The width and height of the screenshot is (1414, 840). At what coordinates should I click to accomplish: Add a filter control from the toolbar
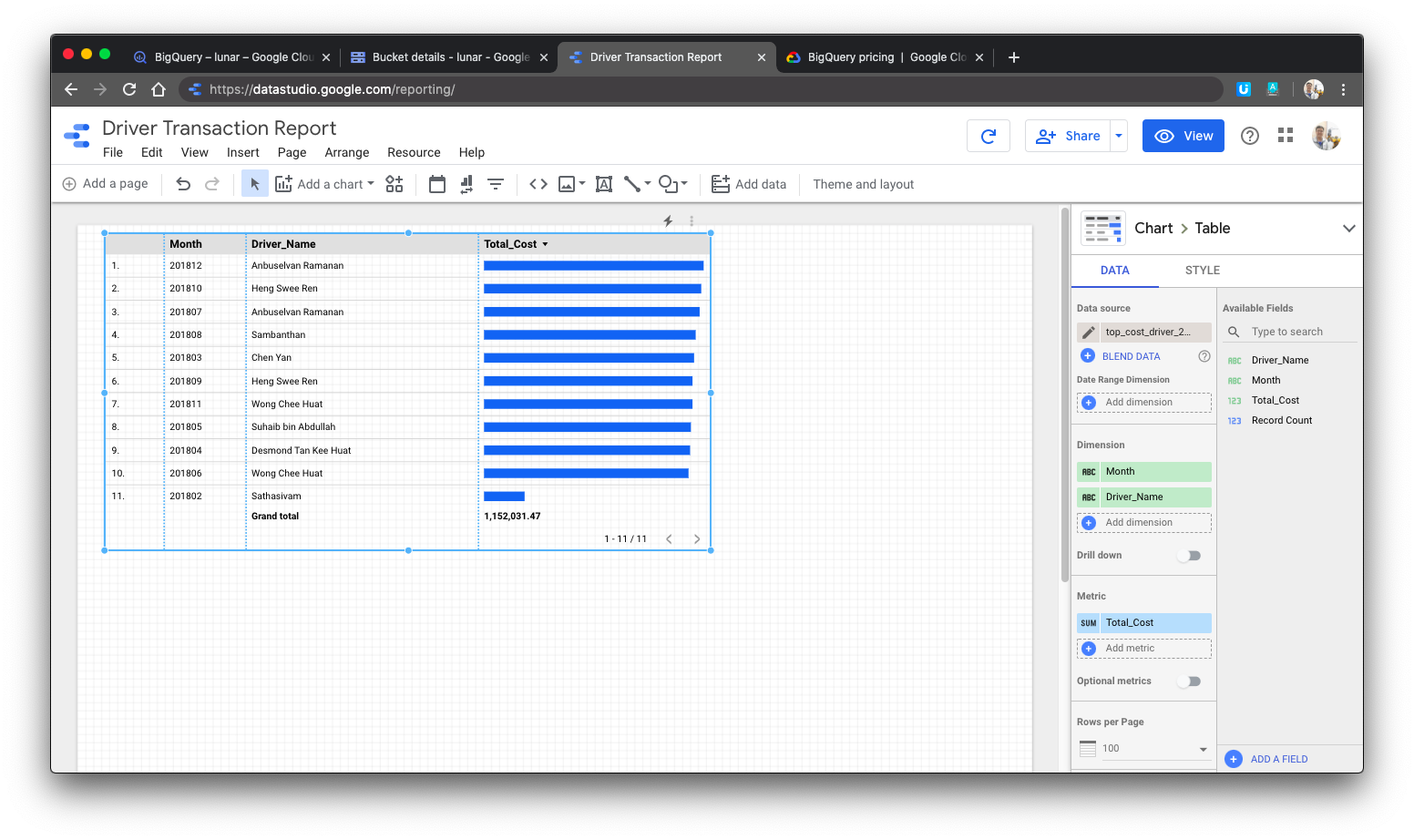[x=495, y=183]
